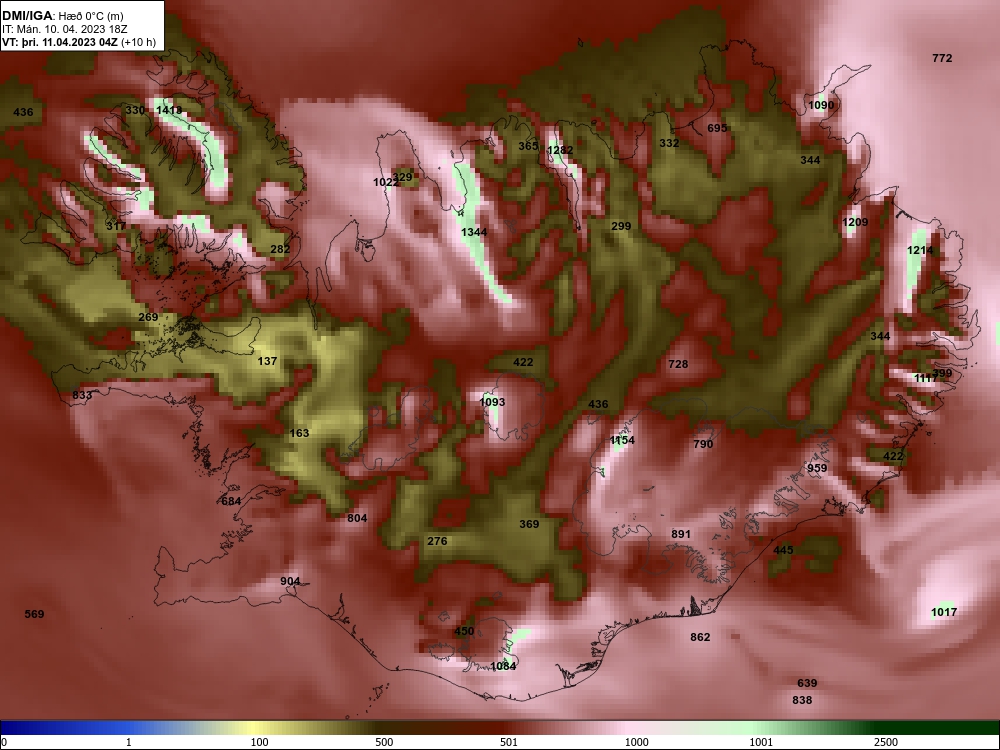Click the 2500 tick on the color scale
1000x750 pixels.
pos(886,742)
